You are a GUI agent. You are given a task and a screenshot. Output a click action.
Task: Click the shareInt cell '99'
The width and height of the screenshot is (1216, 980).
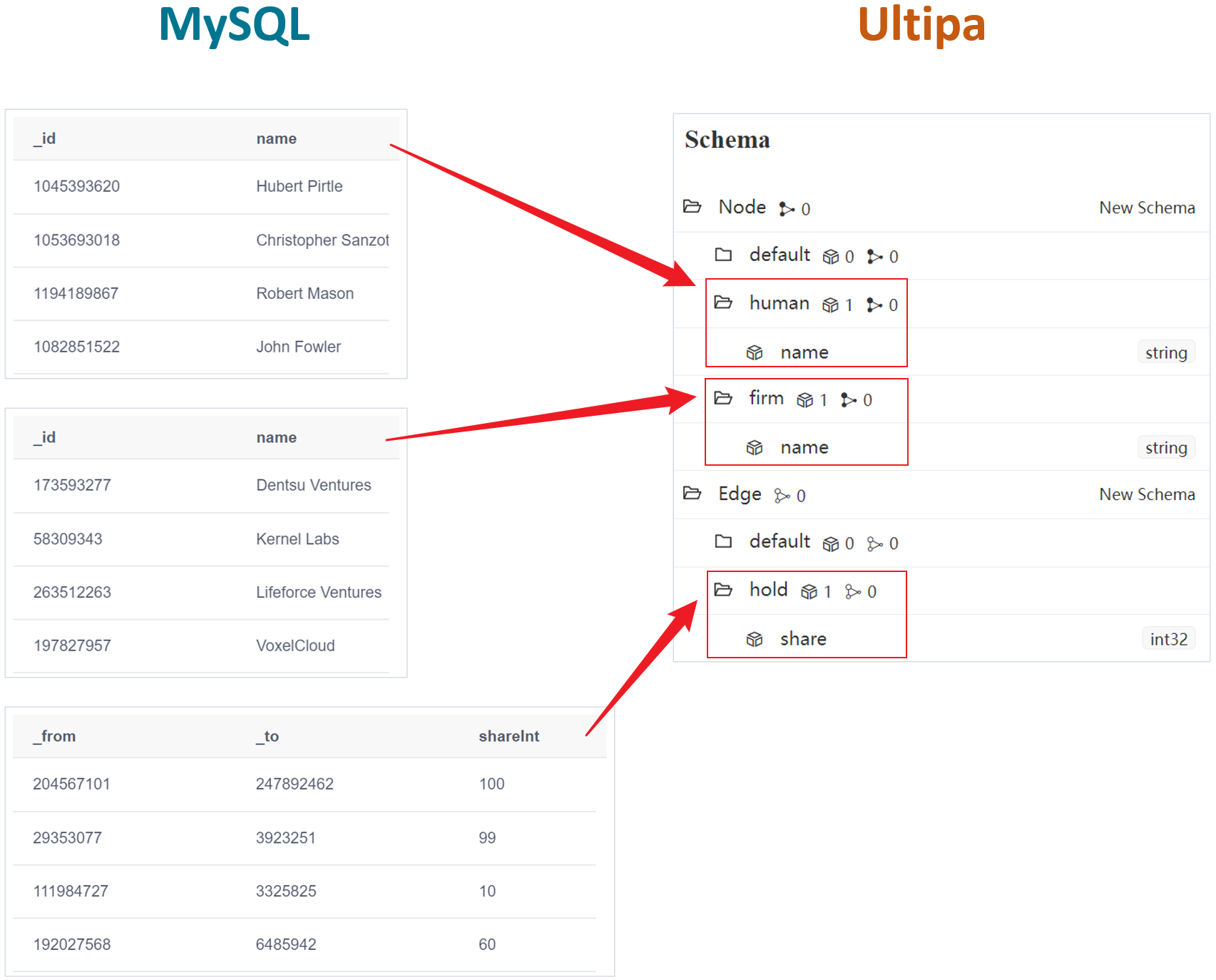[x=487, y=837]
